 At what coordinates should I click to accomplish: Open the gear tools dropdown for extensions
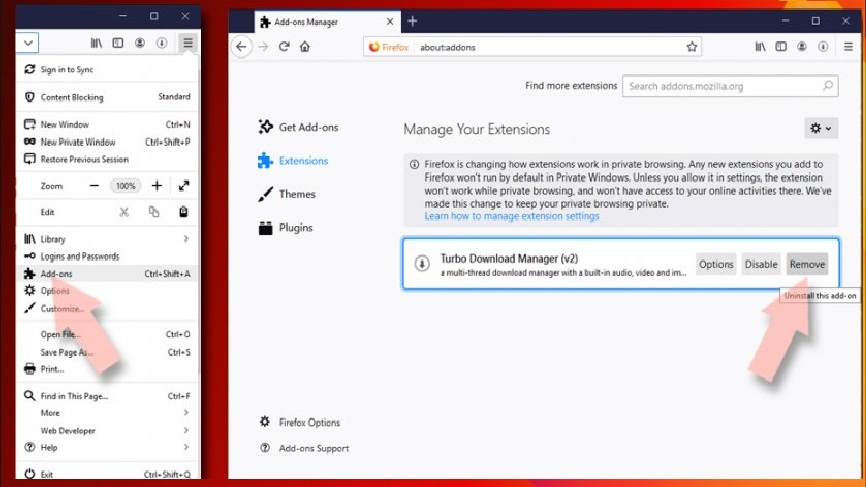point(820,129)
